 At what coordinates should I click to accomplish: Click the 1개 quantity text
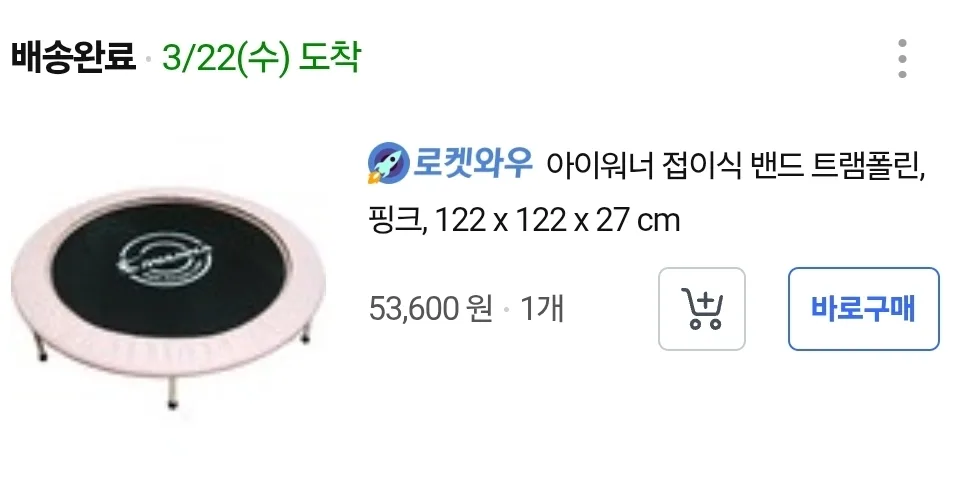pyautogui.click(x=542, y=309)
